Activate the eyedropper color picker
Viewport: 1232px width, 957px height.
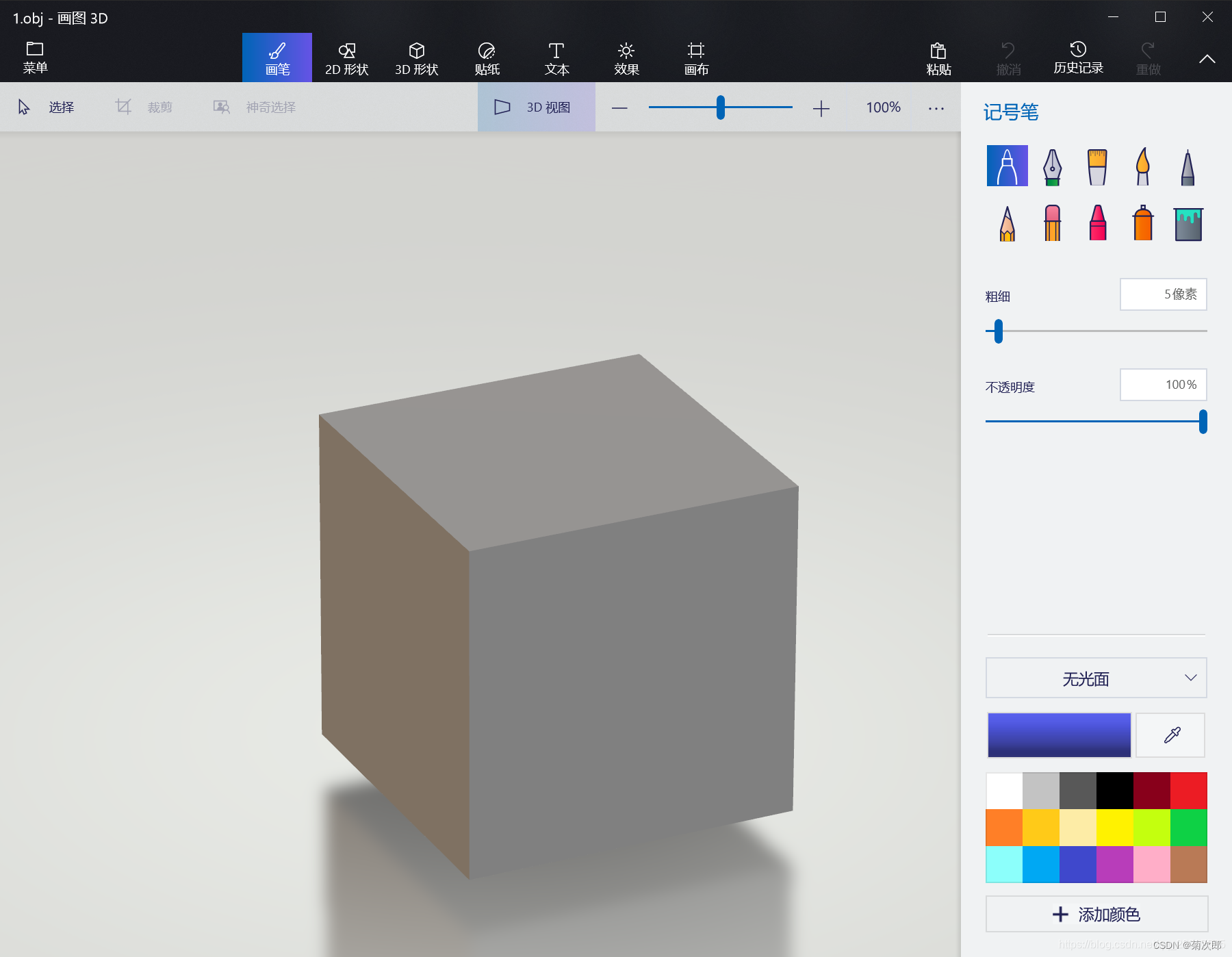[1170, 735]
